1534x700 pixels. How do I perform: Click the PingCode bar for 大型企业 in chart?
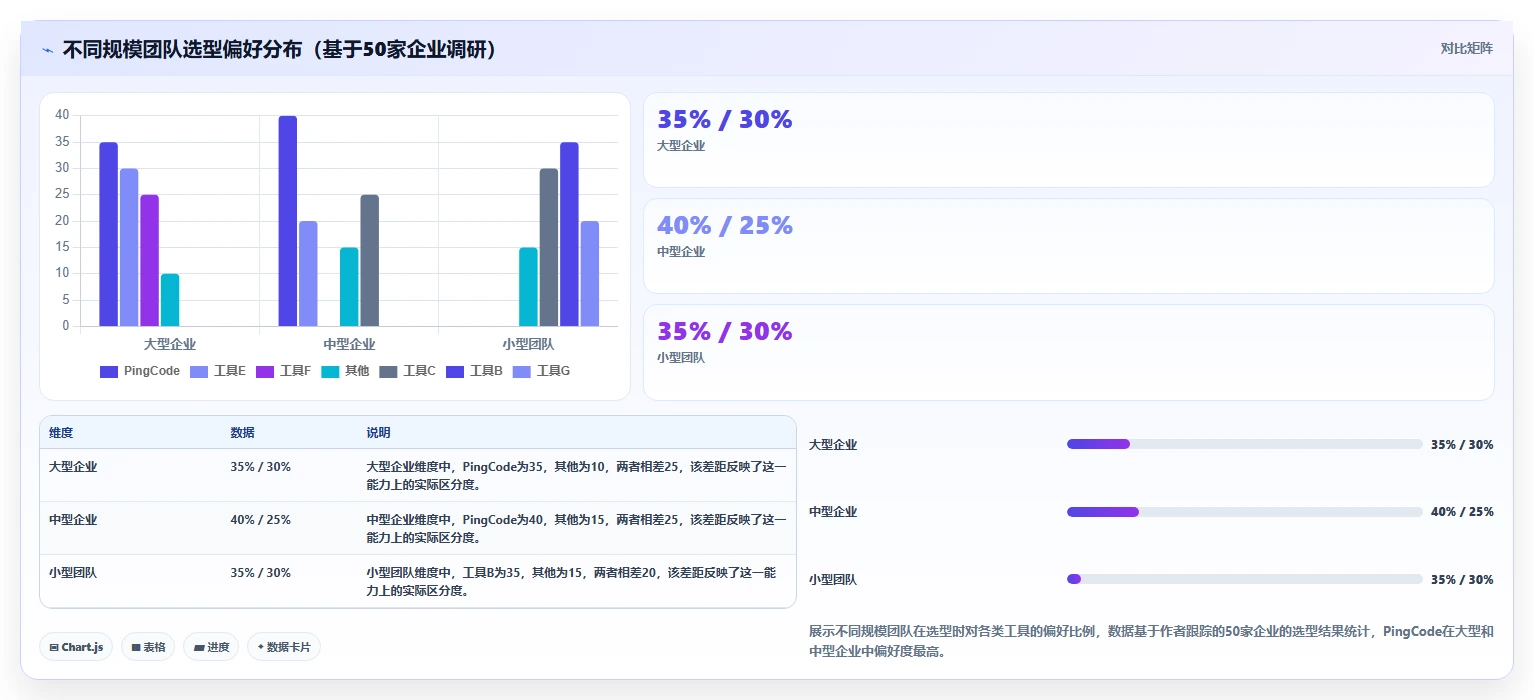coord(108,234)
